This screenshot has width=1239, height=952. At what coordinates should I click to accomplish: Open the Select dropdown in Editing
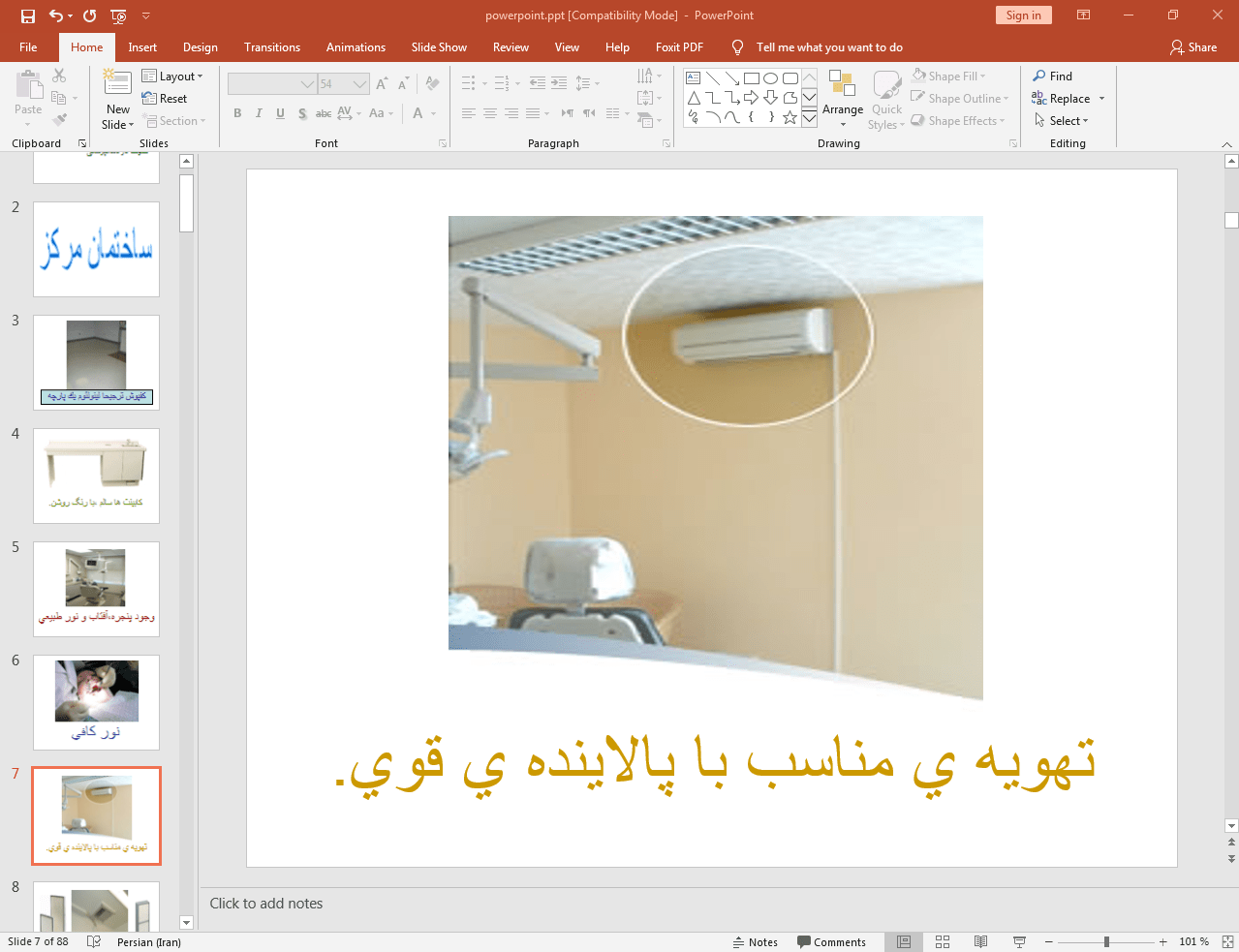point(1062,121)
